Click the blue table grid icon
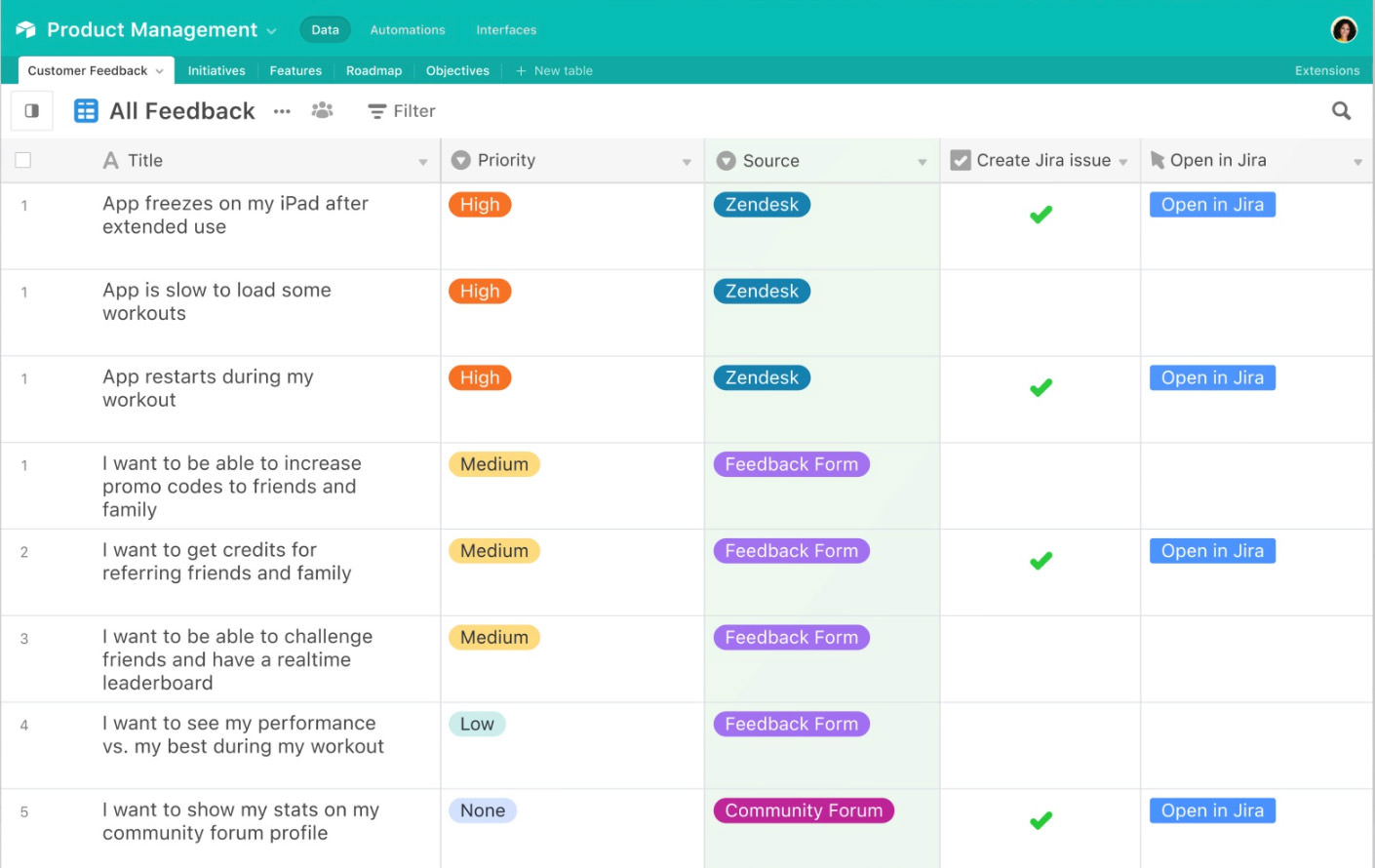Image resolution: width=1375 pixels, height=868 pixels. pos(86,110)
